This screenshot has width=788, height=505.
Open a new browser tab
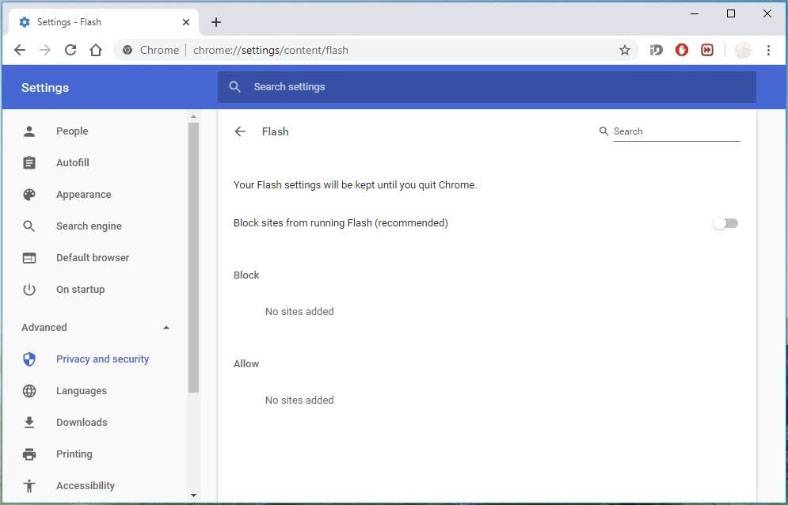[216, 22]
